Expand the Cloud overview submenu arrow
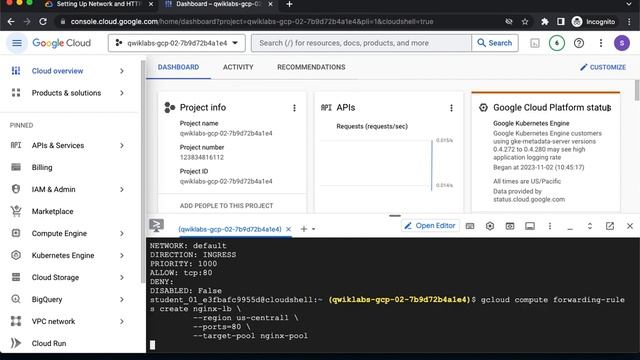Image resolution: width=640 pixels, height=360 pixels. (122, 71)
